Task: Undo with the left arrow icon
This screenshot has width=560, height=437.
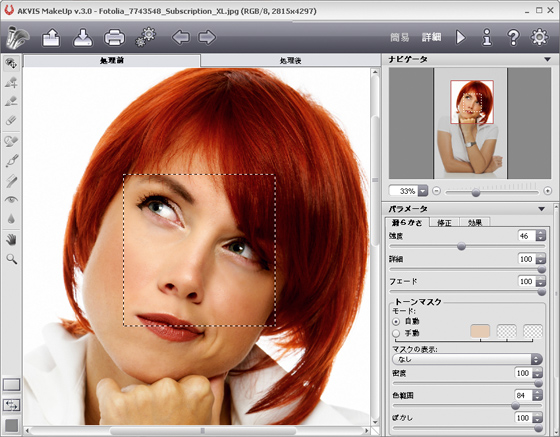Action: coord(181,37)
